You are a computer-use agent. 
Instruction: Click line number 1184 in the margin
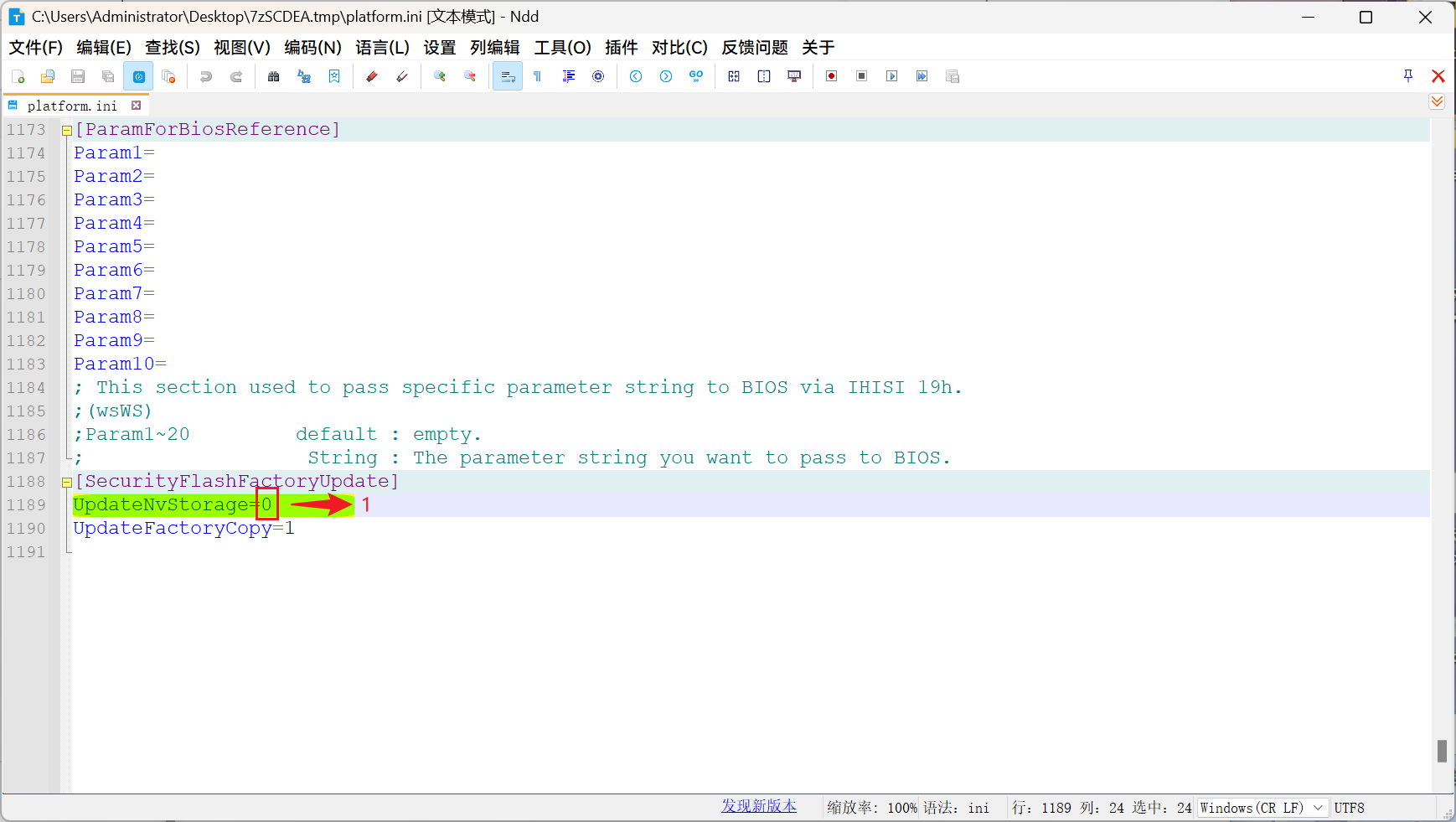coord(26,388)
